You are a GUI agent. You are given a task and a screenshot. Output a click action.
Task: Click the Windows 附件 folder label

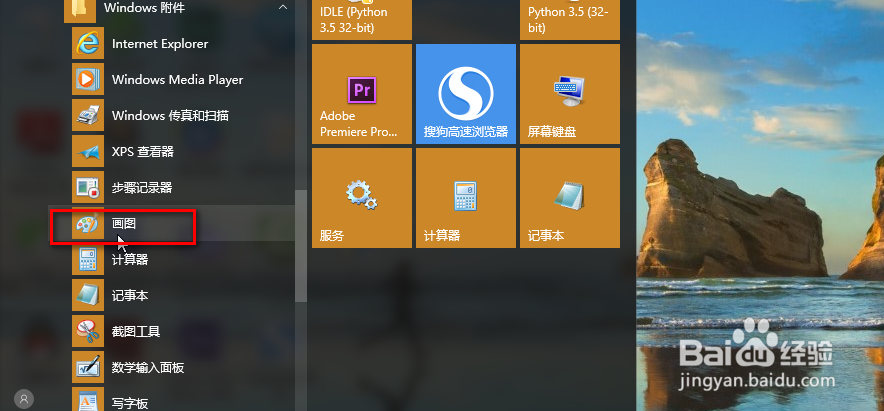coord(144,8)
